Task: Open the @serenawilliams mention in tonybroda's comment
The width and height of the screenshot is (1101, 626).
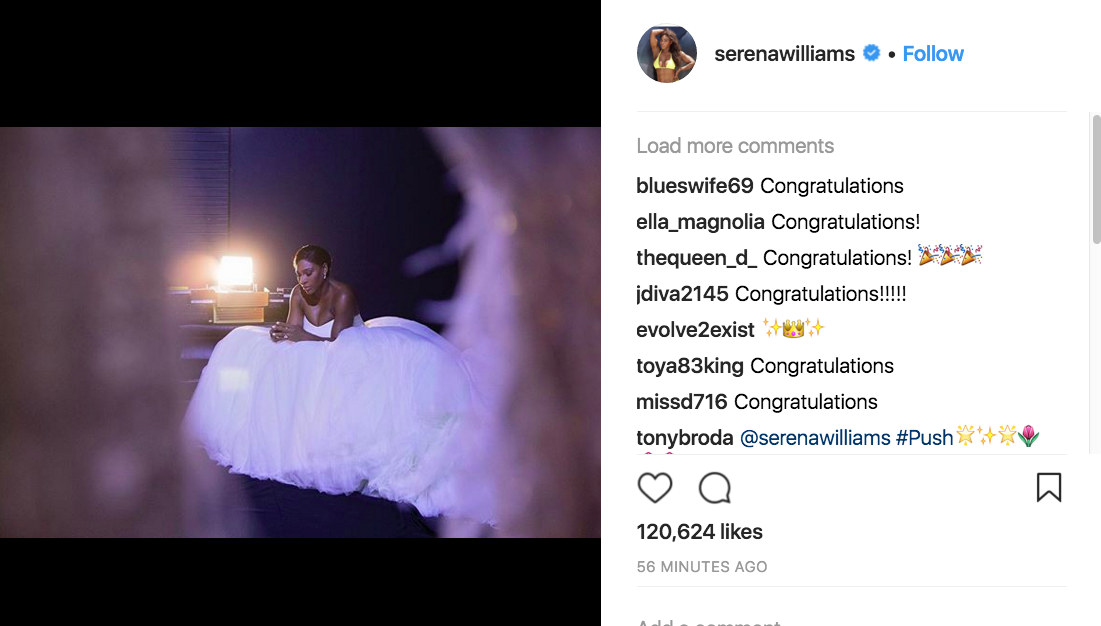Action: [x=814, y=438]
